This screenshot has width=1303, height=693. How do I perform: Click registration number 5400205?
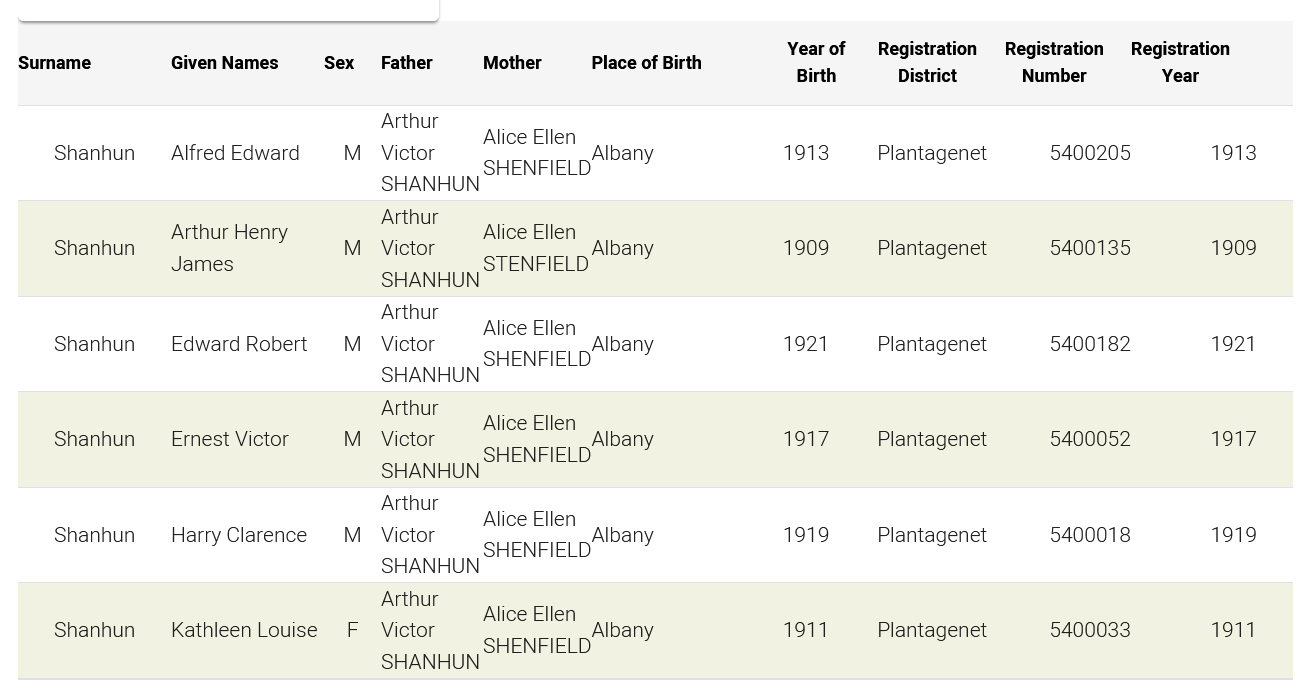point(1090,153)
